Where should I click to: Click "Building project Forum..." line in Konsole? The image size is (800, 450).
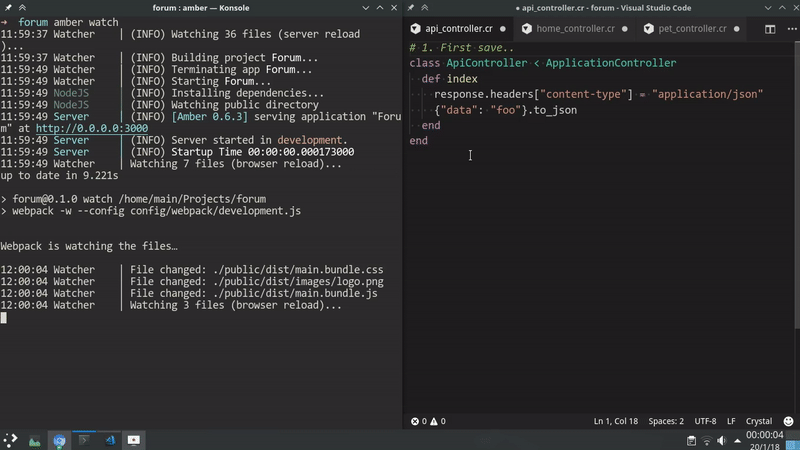(x=244, y=58)
